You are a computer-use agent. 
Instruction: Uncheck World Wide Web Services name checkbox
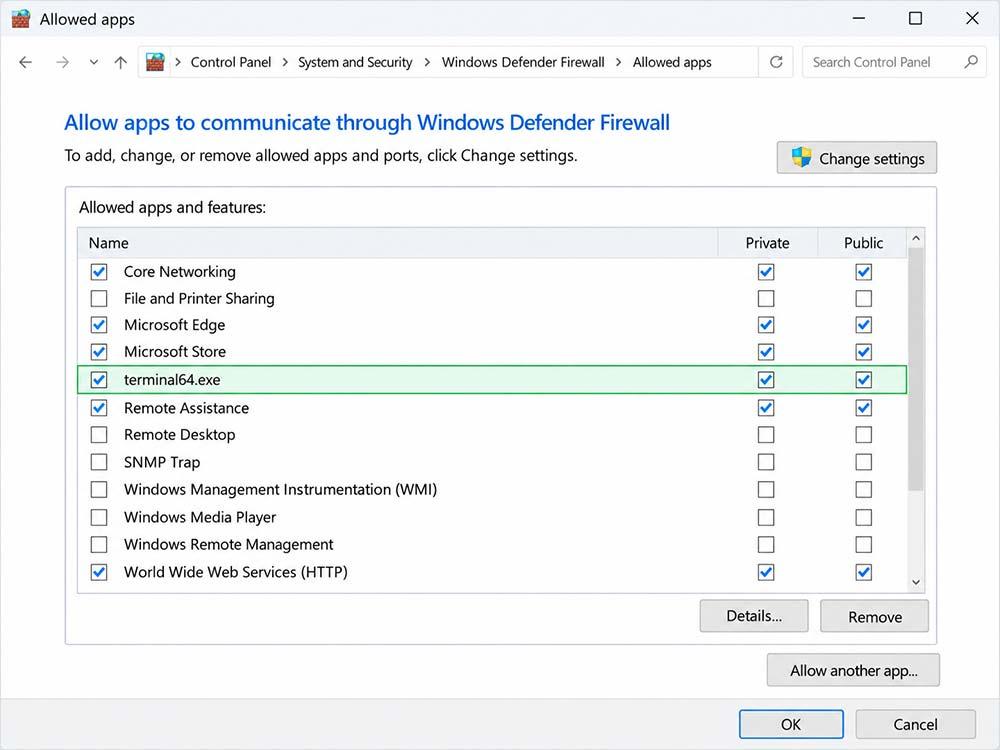[99, 572]
